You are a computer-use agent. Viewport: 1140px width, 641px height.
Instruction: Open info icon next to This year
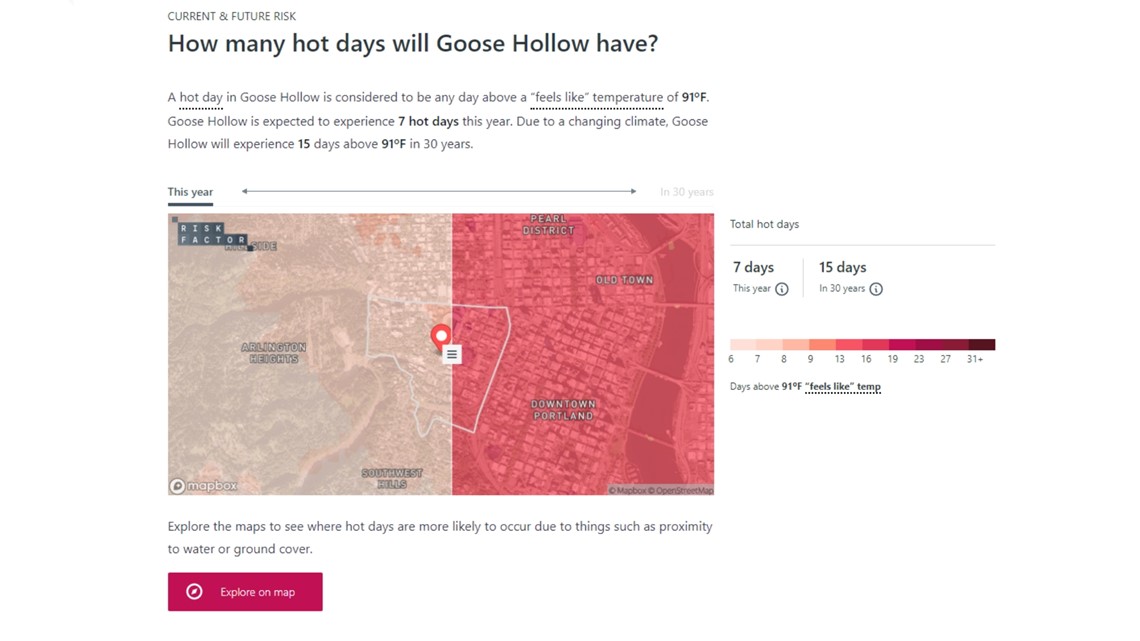tap(782, 289)
